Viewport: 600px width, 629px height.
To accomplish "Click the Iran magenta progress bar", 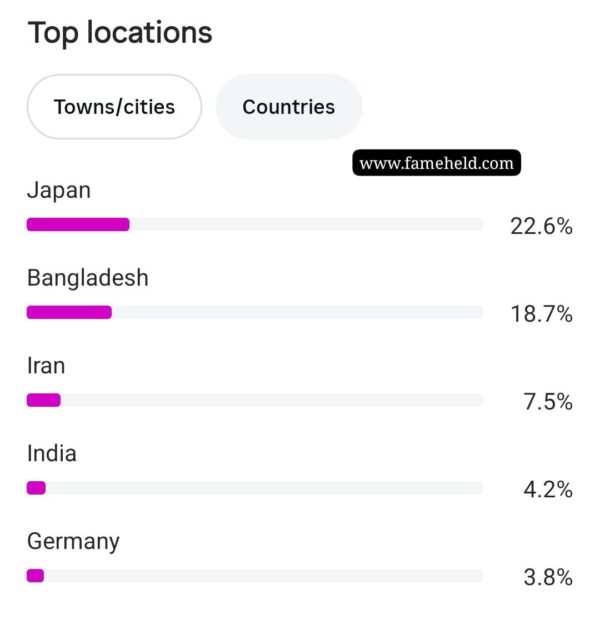I will 44,400.
